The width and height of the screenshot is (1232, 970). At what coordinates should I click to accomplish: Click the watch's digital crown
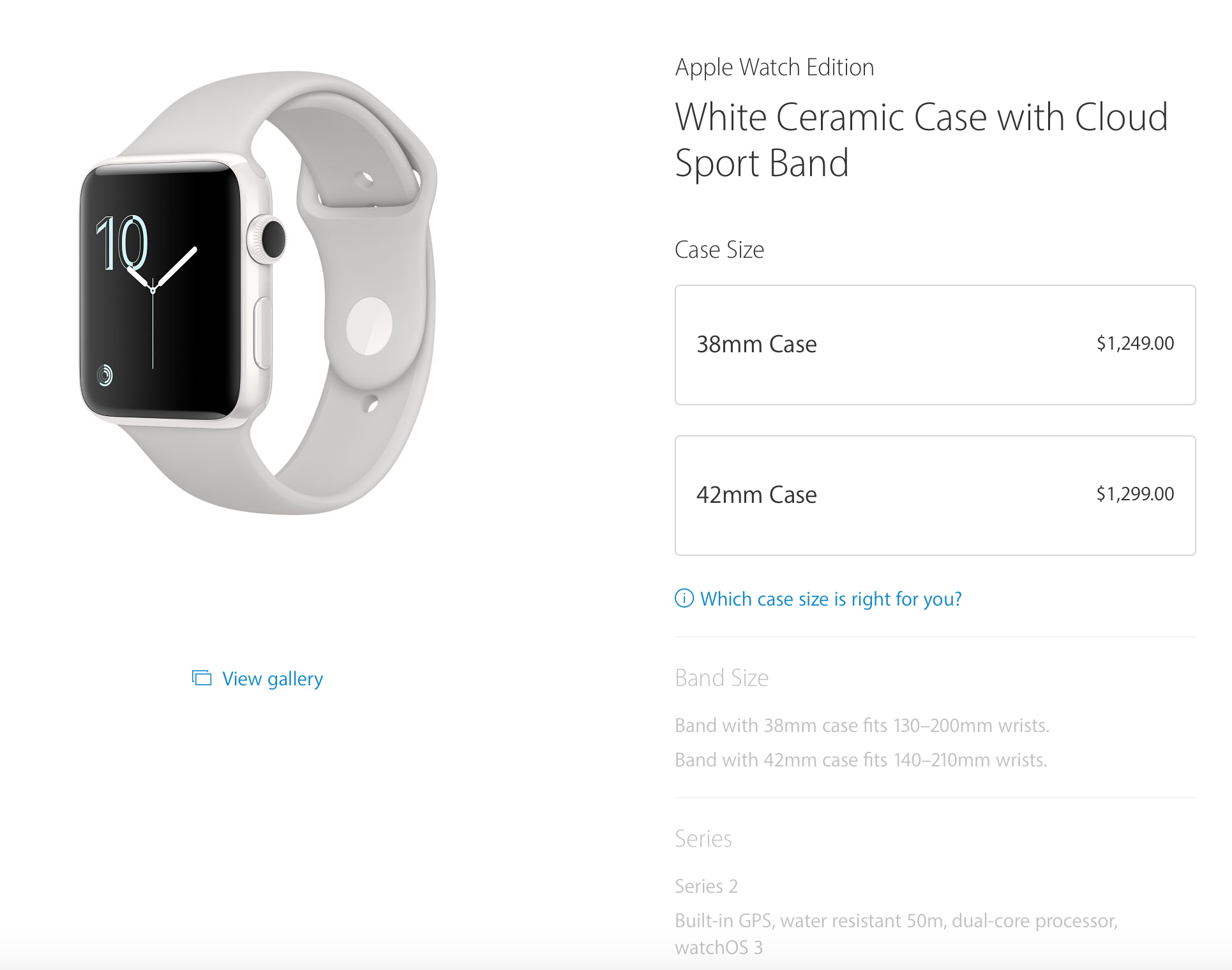pyautogui.click(x=267, y=239)
